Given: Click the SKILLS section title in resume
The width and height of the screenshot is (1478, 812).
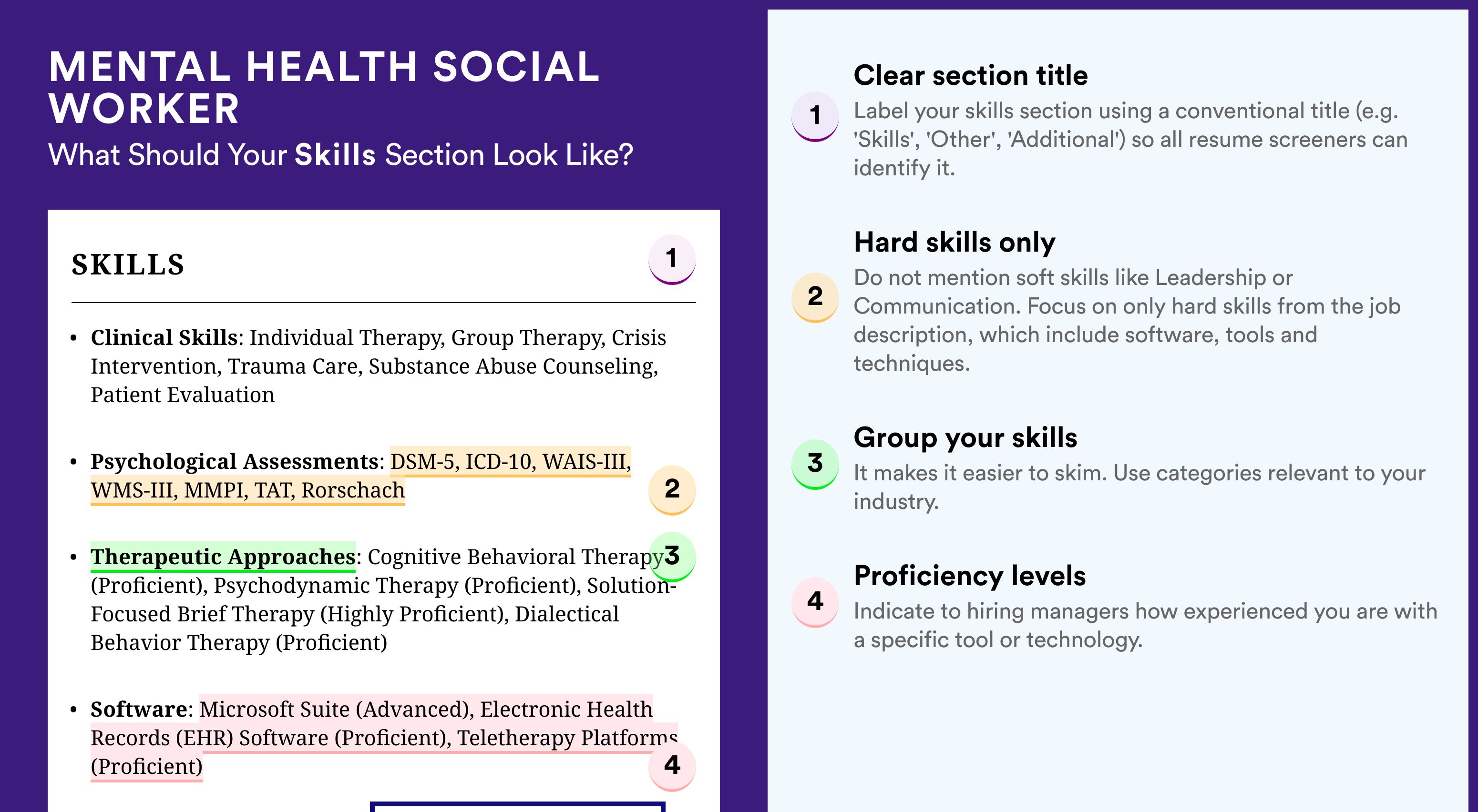Looking at the screenshot, I should (128, 264).
